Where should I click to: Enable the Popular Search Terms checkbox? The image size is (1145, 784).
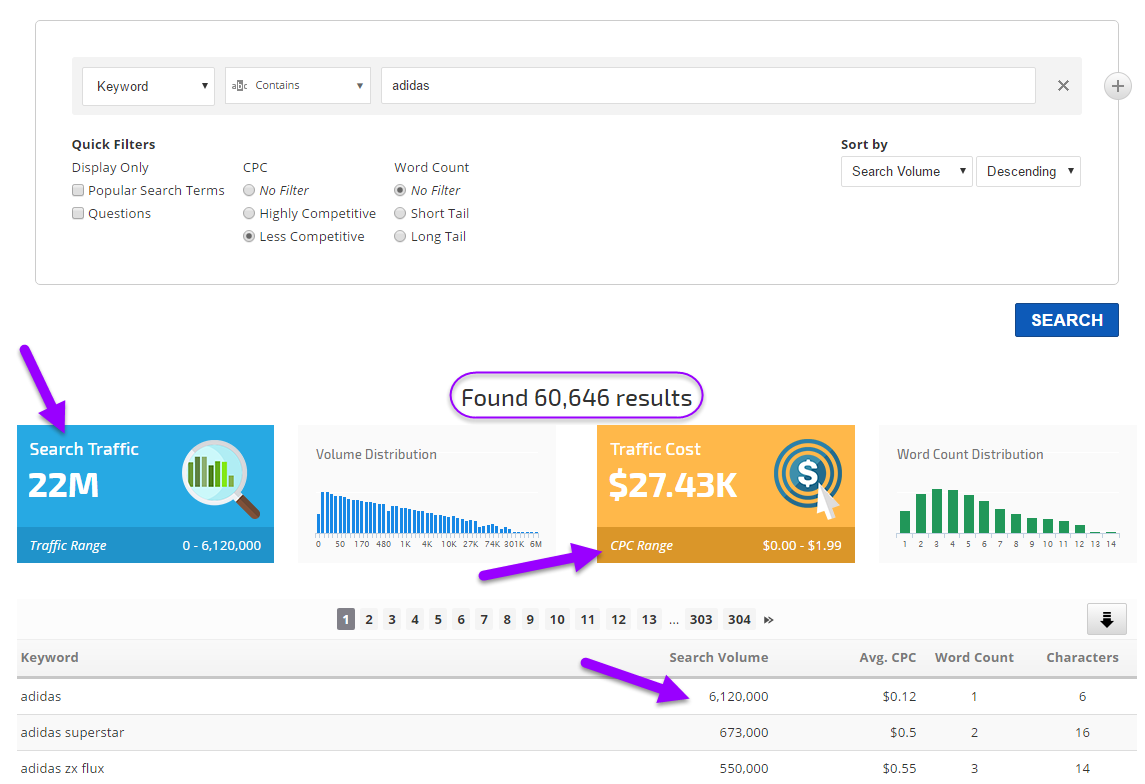point(78,191)
